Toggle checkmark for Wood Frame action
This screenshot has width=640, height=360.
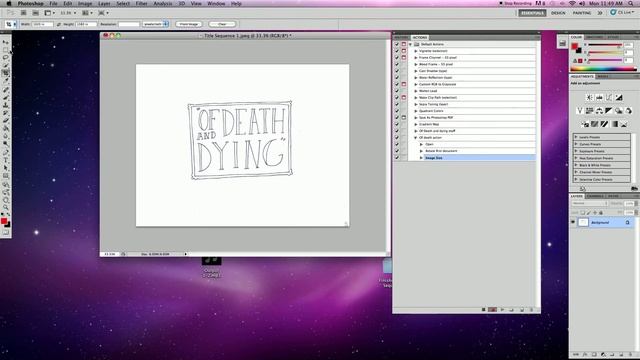click(x=397, y=64)
